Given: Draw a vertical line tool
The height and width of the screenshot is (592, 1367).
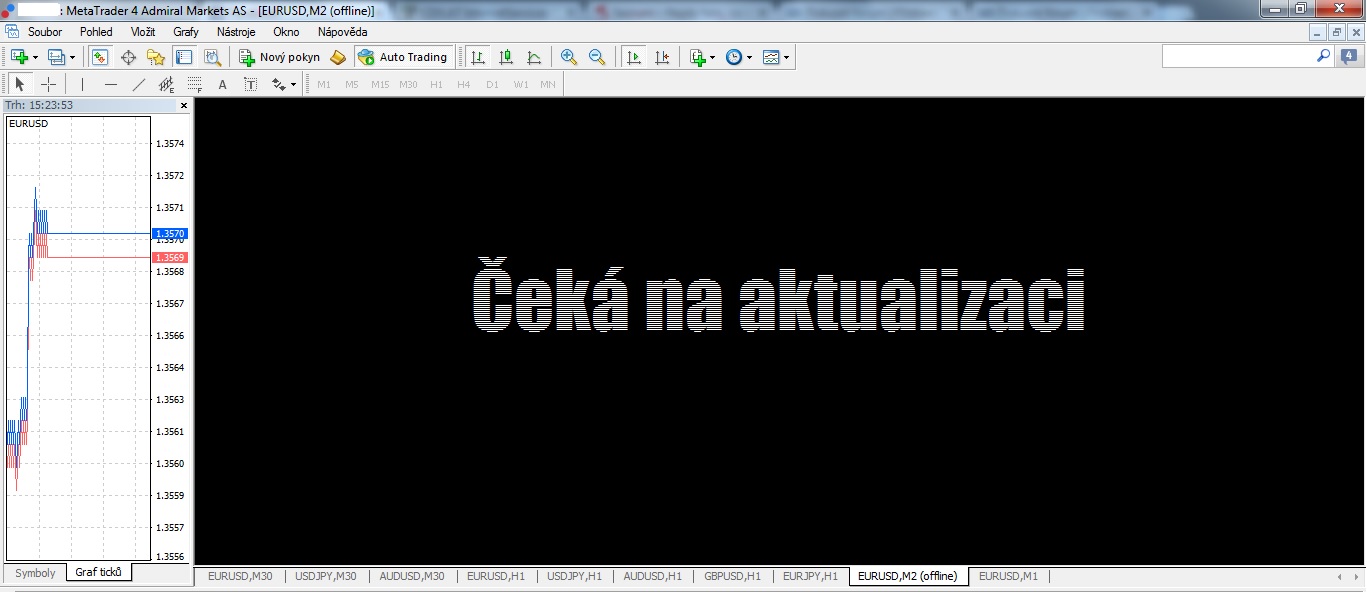Looking at the screenshot, I should (x=83, y=85).
